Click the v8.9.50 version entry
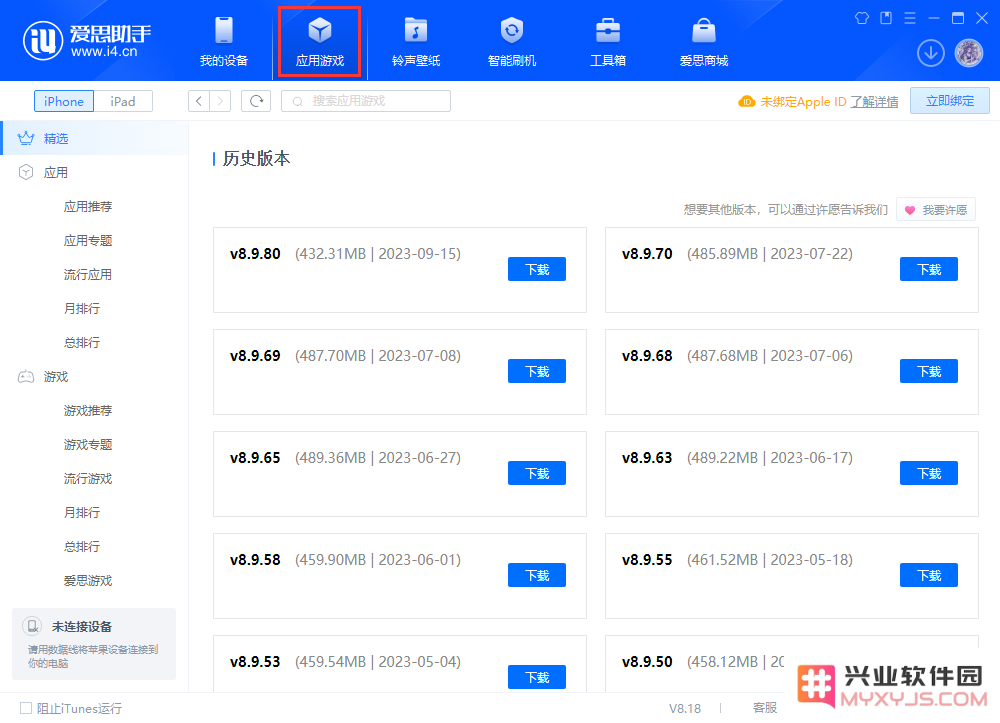 647,662
